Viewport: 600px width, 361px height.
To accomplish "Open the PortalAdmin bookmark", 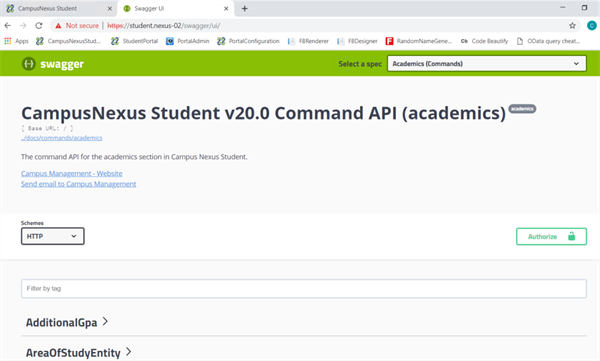I will pos(188,41).
